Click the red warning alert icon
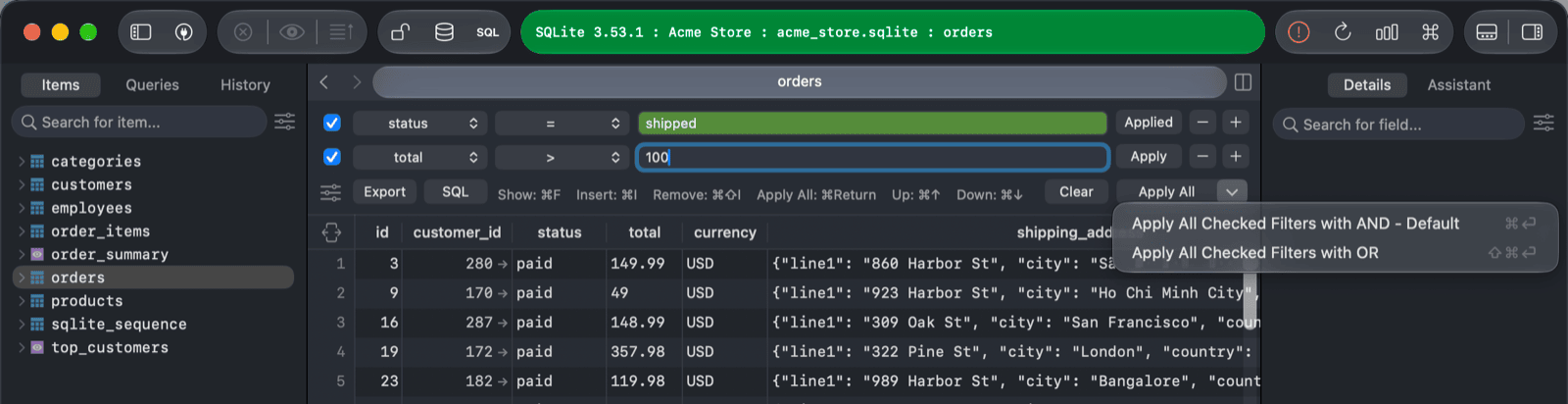 click(1298, 32)
